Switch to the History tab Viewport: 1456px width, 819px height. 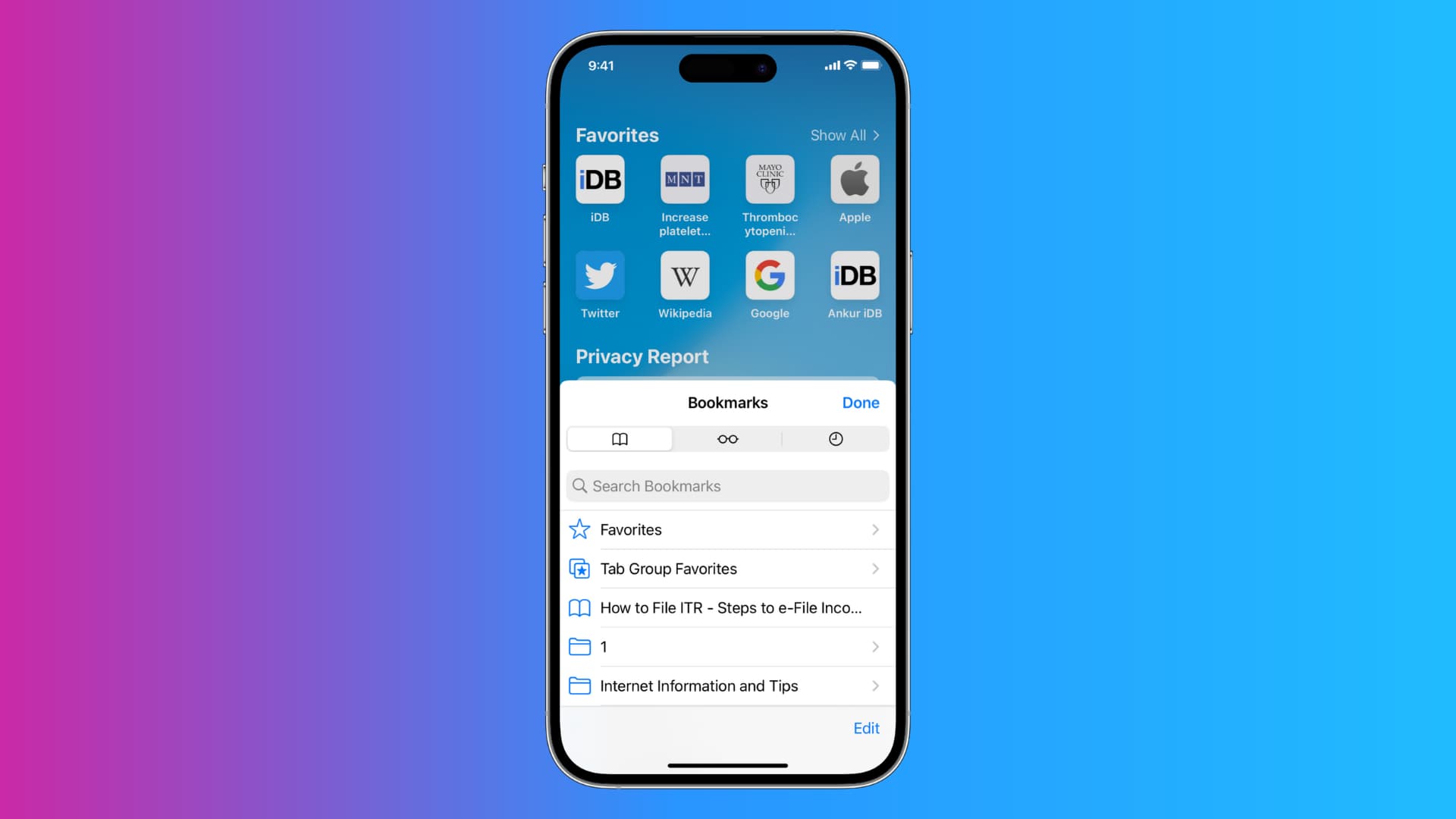pyautogui.click(x=835, y=438)
